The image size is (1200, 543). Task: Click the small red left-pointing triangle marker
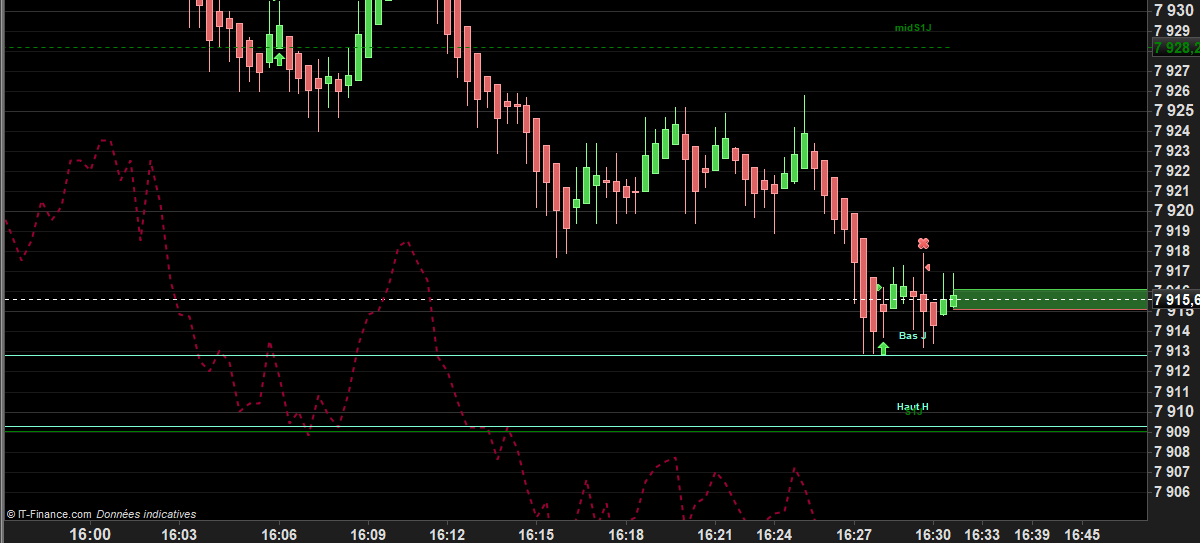point(928,267)
